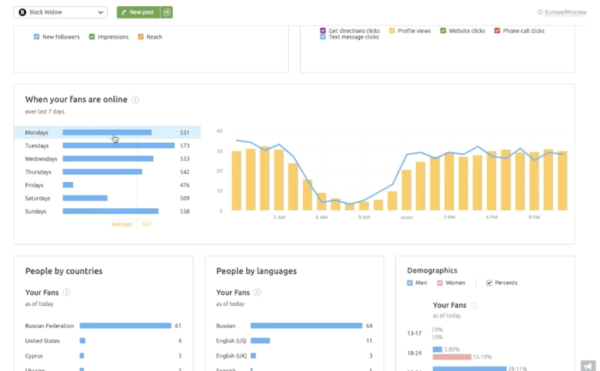
Task: Click the Russian language bar
Action: tap(307, 325)
